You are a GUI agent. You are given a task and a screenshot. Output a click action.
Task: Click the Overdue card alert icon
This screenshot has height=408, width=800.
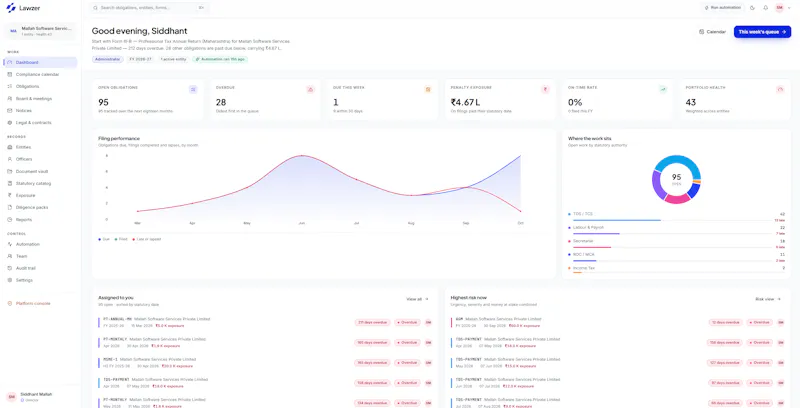310,89
